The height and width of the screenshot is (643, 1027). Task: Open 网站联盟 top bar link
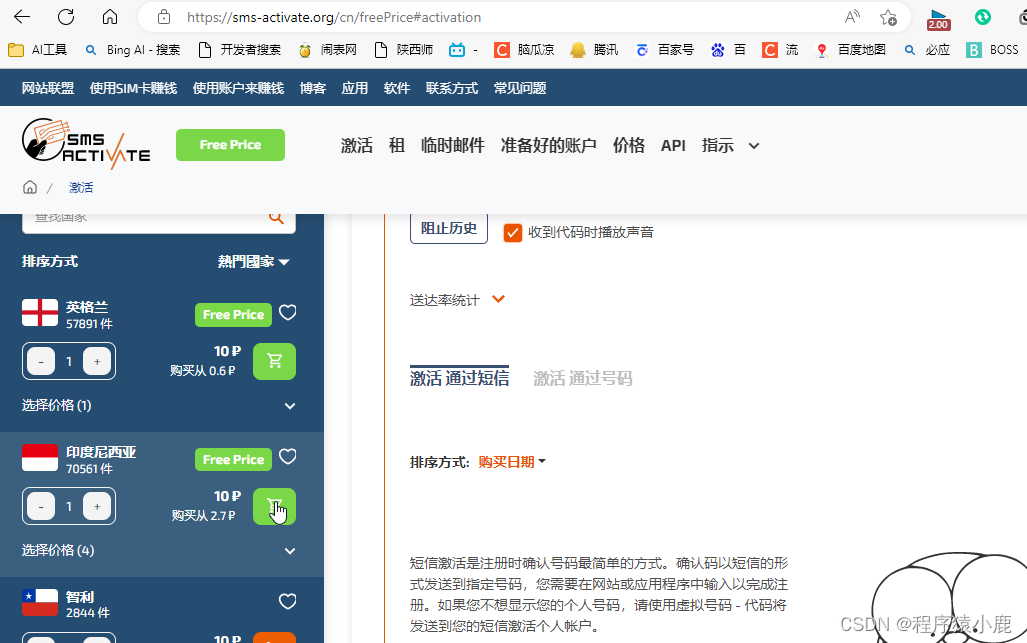pos(48,88)
